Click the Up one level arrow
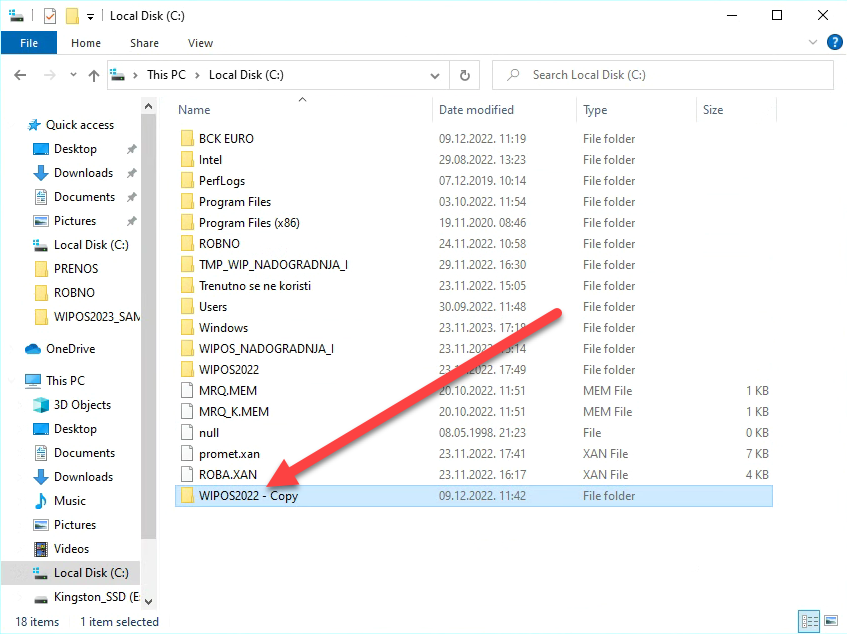847x634 pixels. [x=94, y=75]
